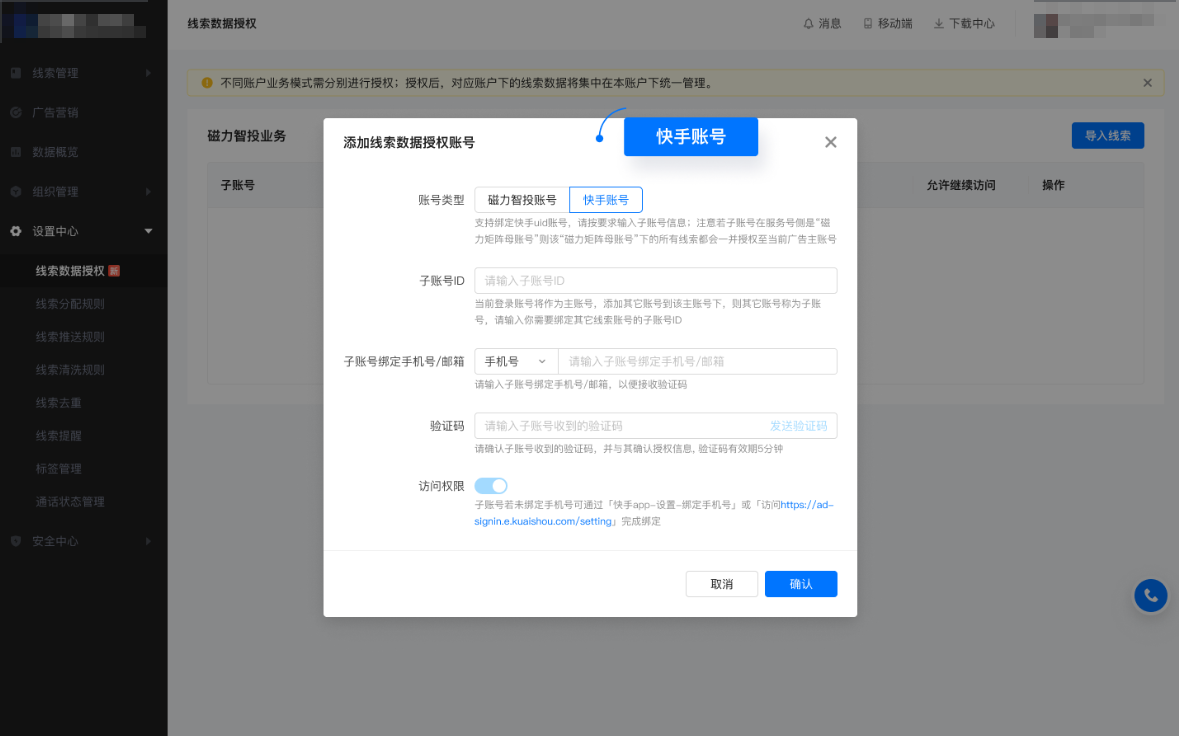Viewport: 1179px width, 736px height.
Task: Toggle the 访问权限 switch
Action: tap(491, 486)
